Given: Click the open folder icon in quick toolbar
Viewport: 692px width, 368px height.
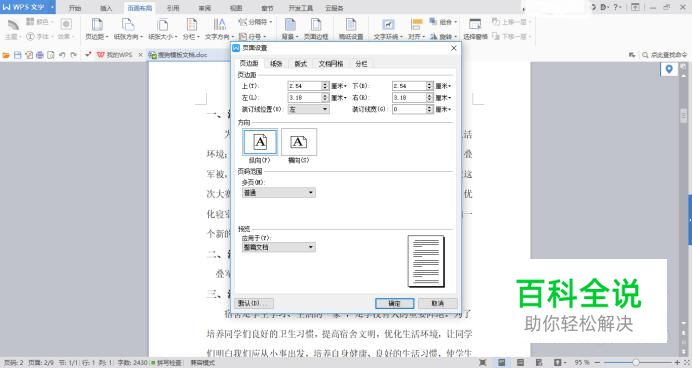Looking at the screenshot, I should [6, 55].
